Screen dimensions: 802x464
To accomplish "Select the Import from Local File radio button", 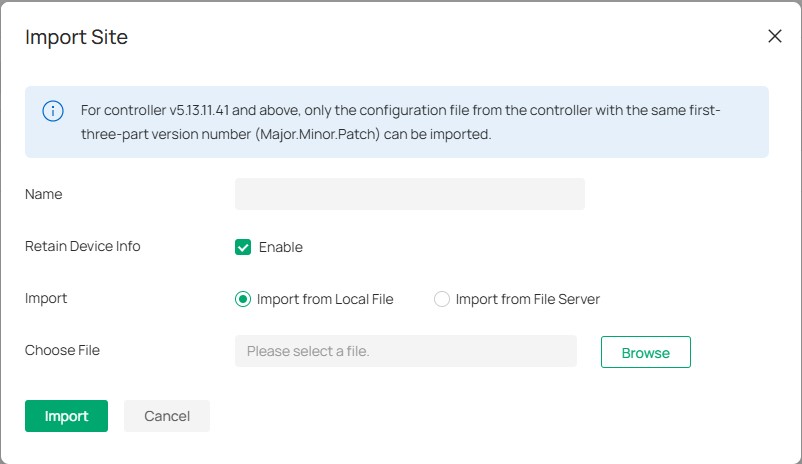I will [242, 299].
